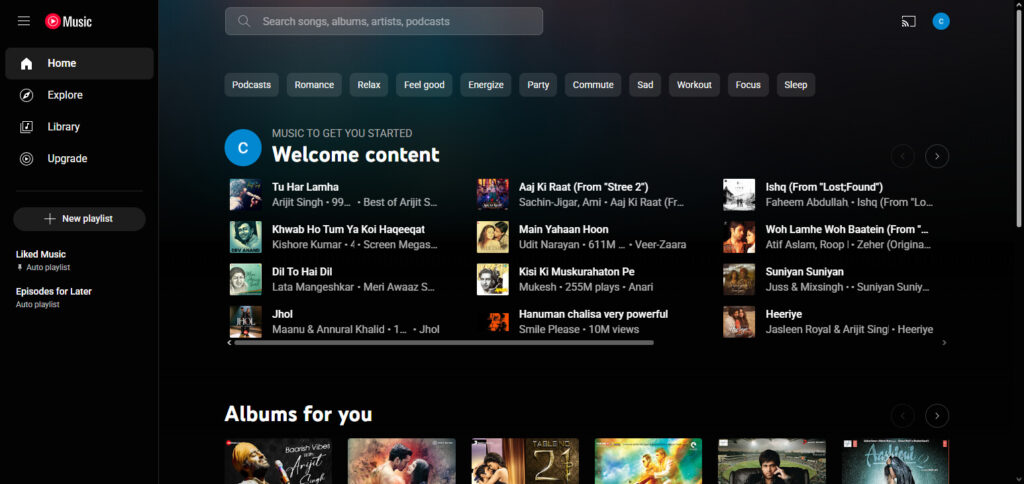Click the Library icon in sidebar

[x=26, y=127]
